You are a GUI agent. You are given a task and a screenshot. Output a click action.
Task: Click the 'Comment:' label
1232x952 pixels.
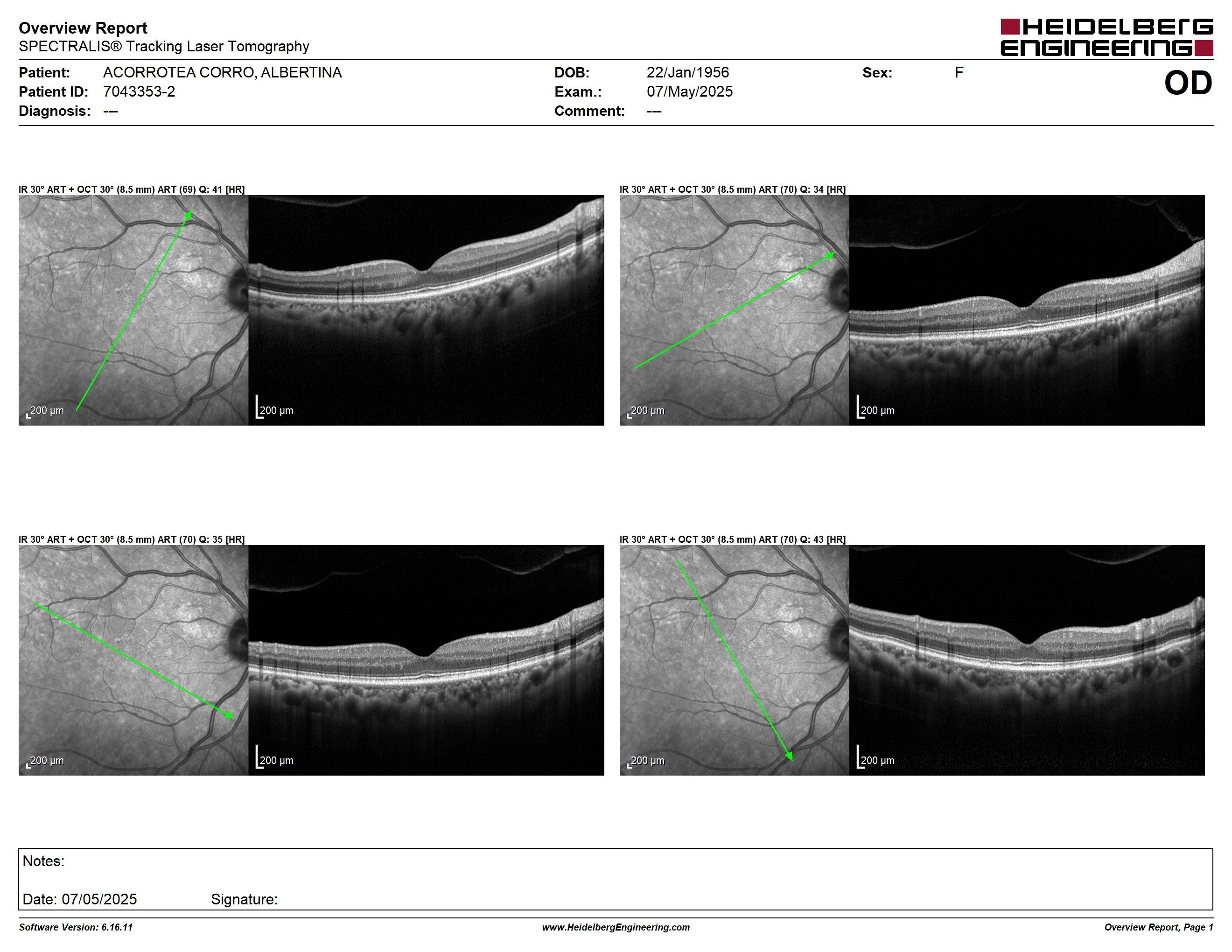589,111
